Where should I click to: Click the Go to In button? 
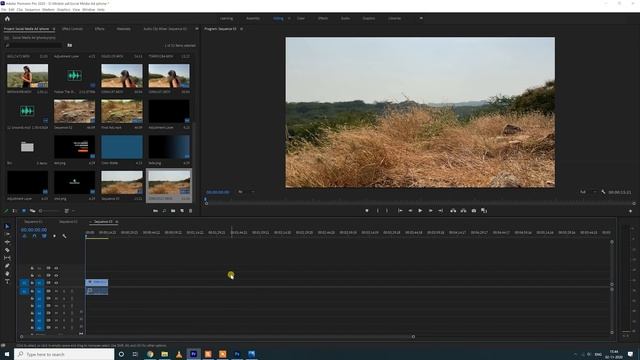(x=400, y=211)
